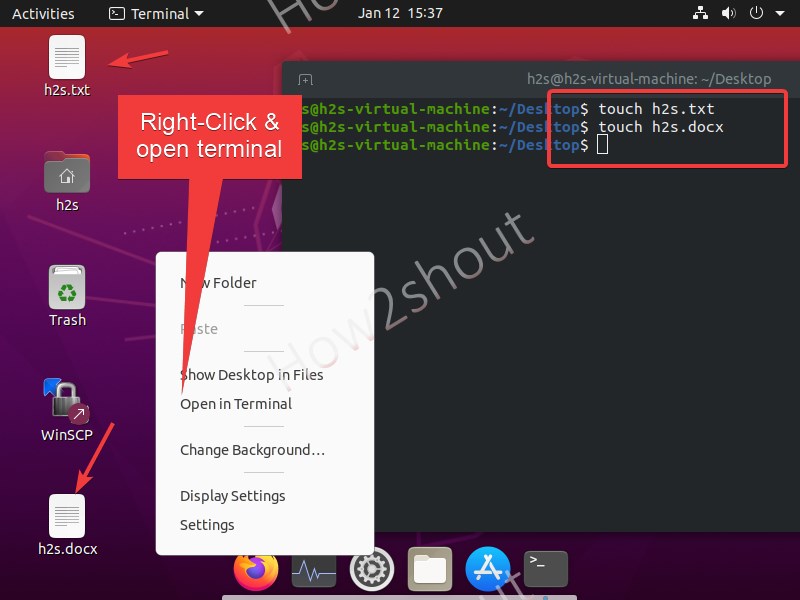
Task: Launch Firefox from the dock
Action: coord(256,569)
